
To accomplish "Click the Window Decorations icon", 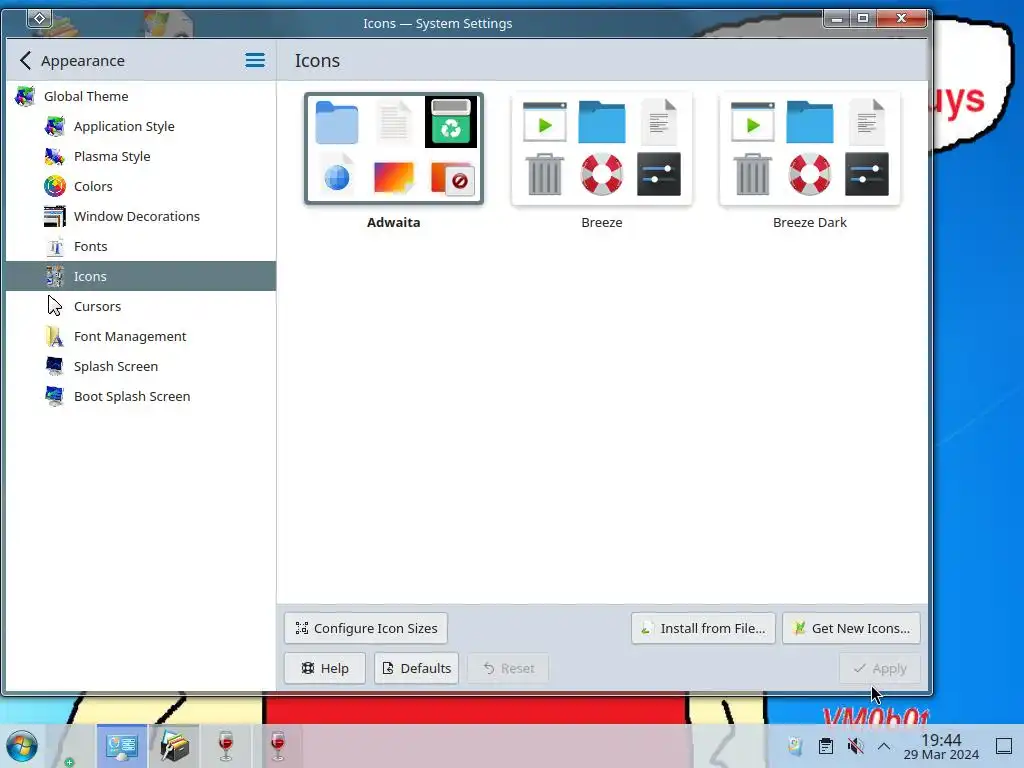I will tap(55, 216).
